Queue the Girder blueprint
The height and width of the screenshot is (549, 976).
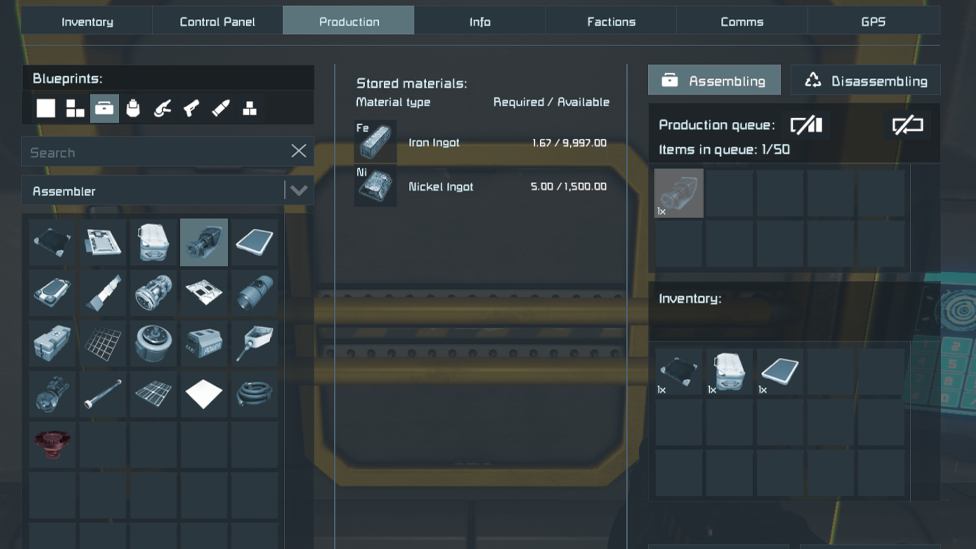point(103,293)
